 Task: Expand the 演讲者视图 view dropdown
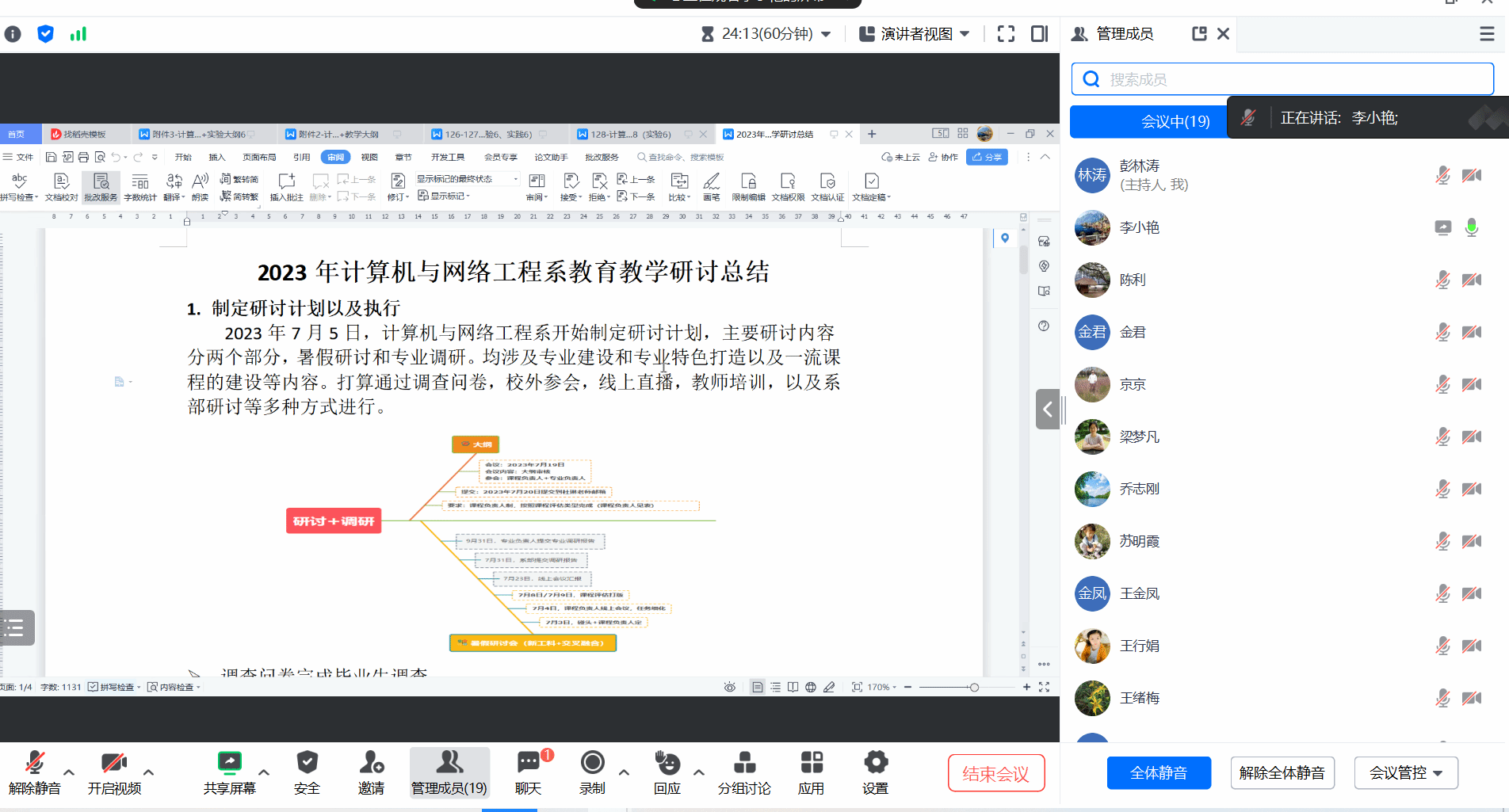pos(965,34)
